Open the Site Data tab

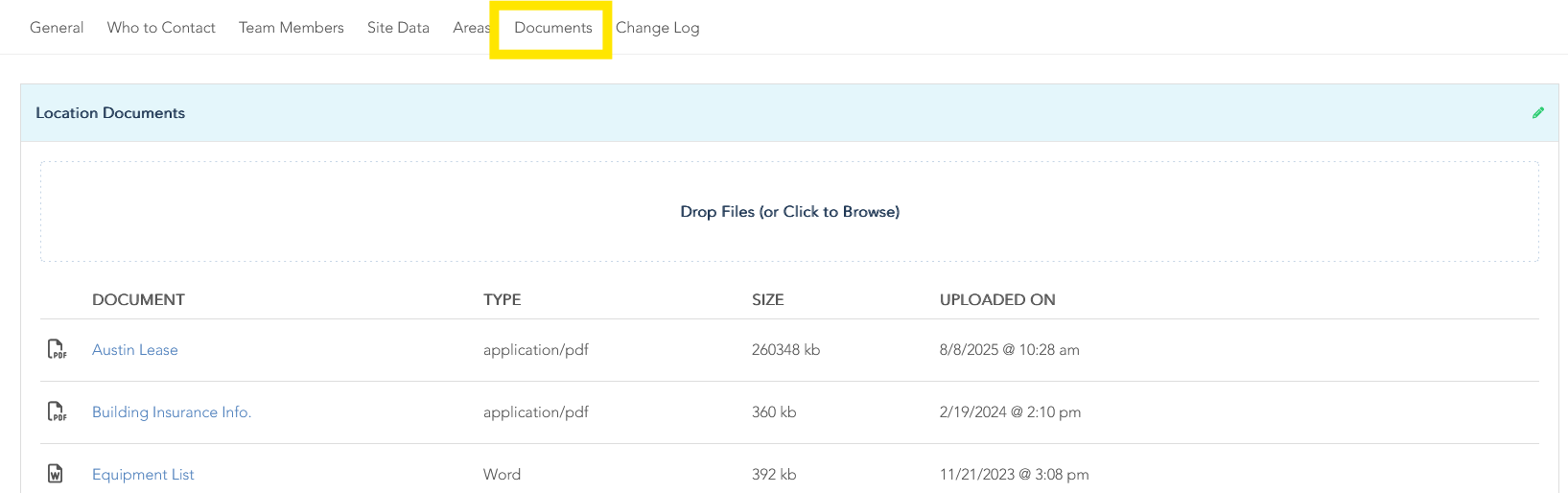pyautogui.click(x=398, y=28)
